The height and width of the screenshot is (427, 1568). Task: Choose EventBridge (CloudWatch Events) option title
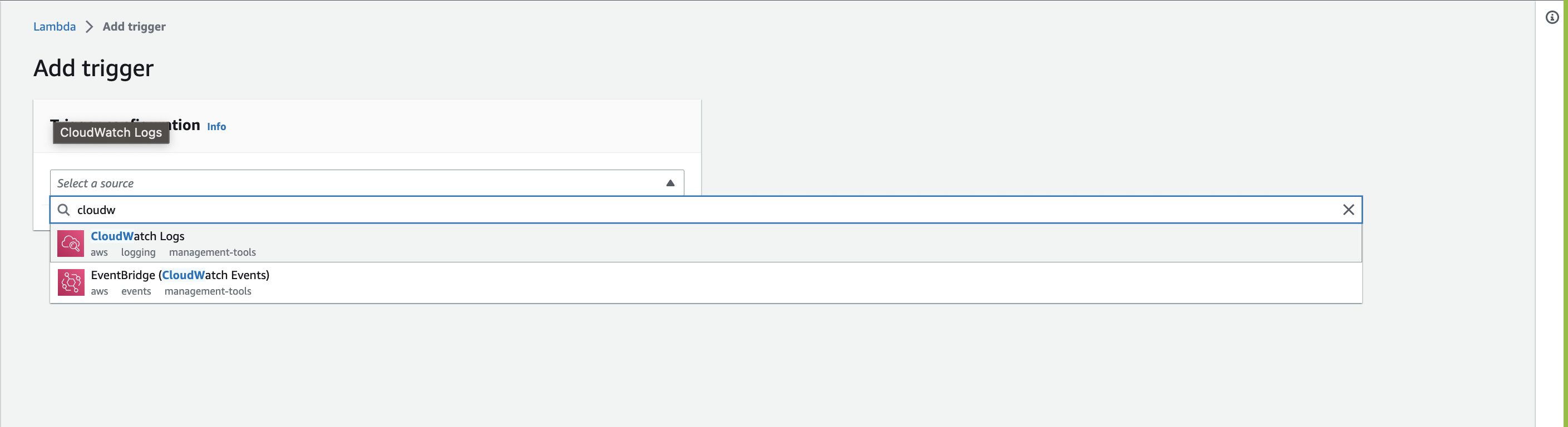tap(180, 275)
